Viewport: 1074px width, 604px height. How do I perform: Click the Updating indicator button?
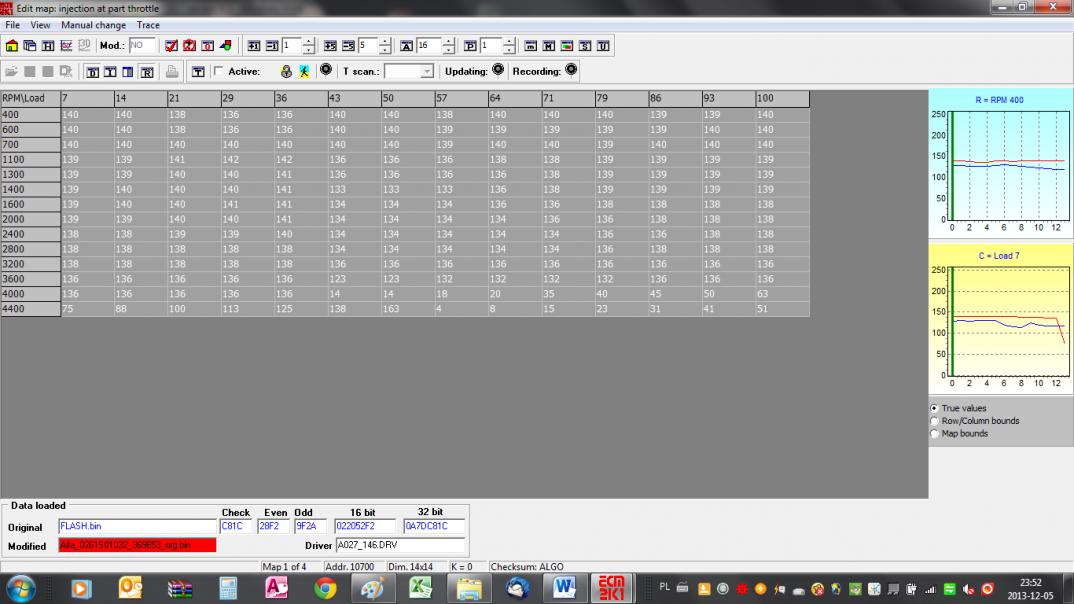(498, 70)
